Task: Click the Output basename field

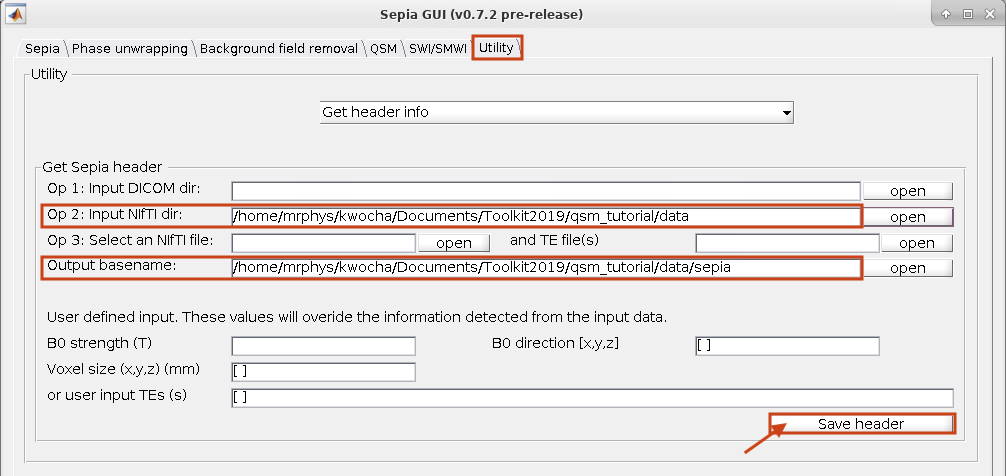Action: click(545, 268)
